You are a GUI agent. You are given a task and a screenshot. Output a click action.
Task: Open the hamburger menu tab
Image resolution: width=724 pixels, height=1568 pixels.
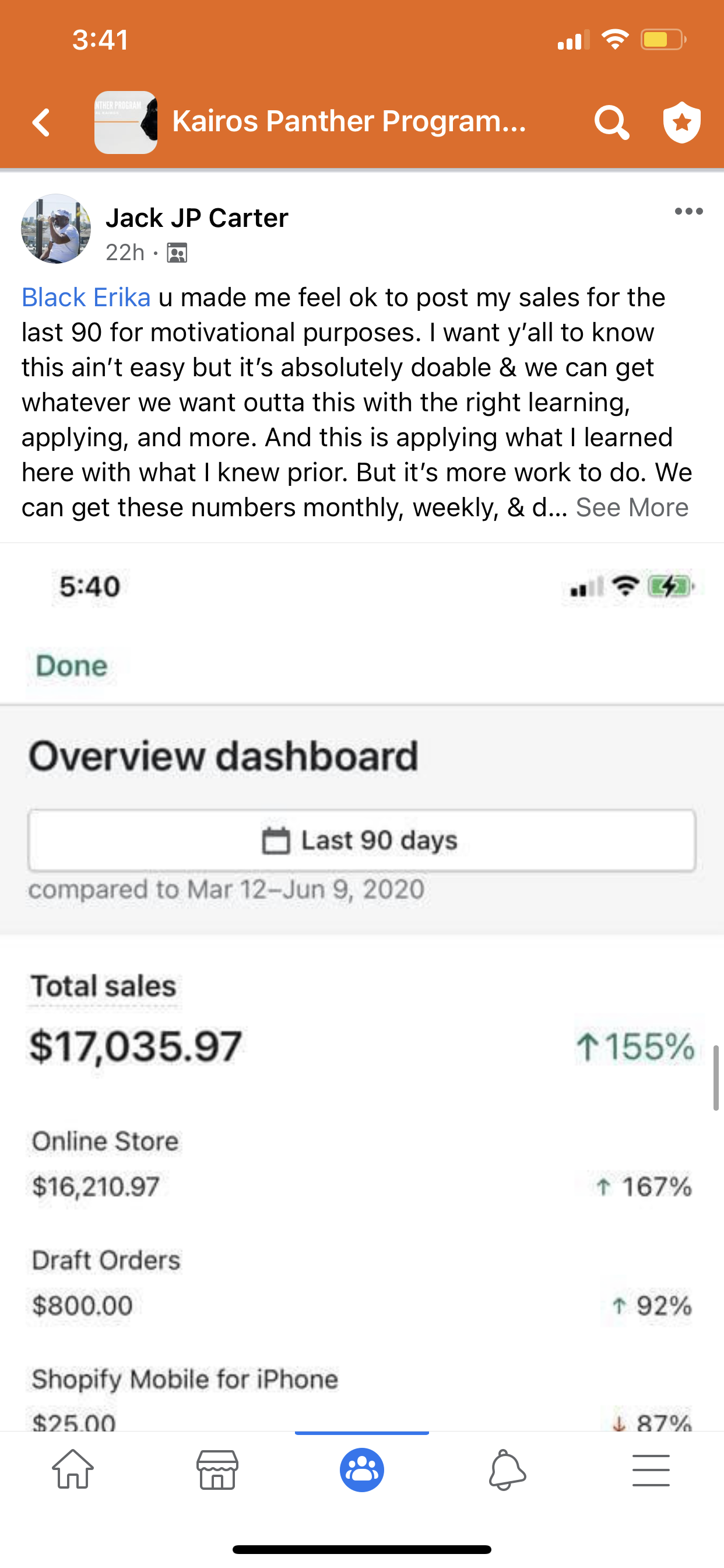pyautogui.click(x=651, y=1469)
